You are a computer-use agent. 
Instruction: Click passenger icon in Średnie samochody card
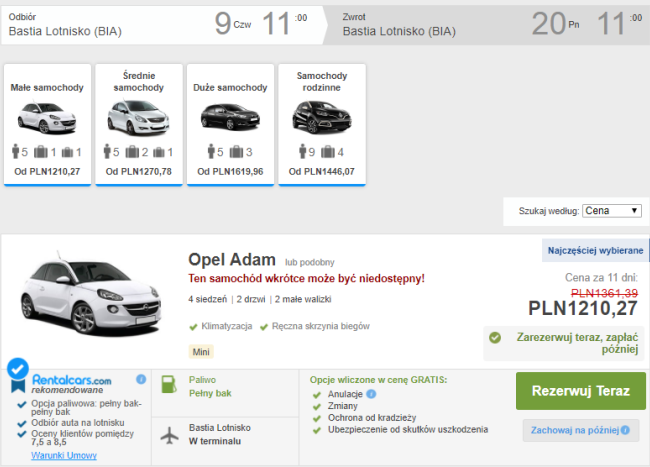coord(107,152)
